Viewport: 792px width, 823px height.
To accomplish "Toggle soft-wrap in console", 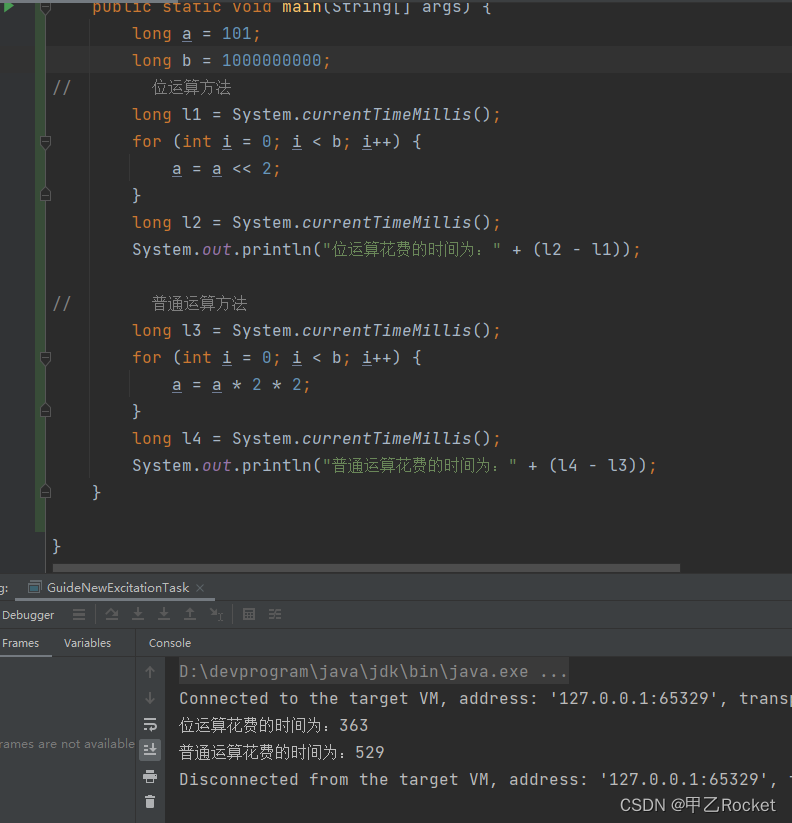I will pyautogui.click(x=150, y=724).
